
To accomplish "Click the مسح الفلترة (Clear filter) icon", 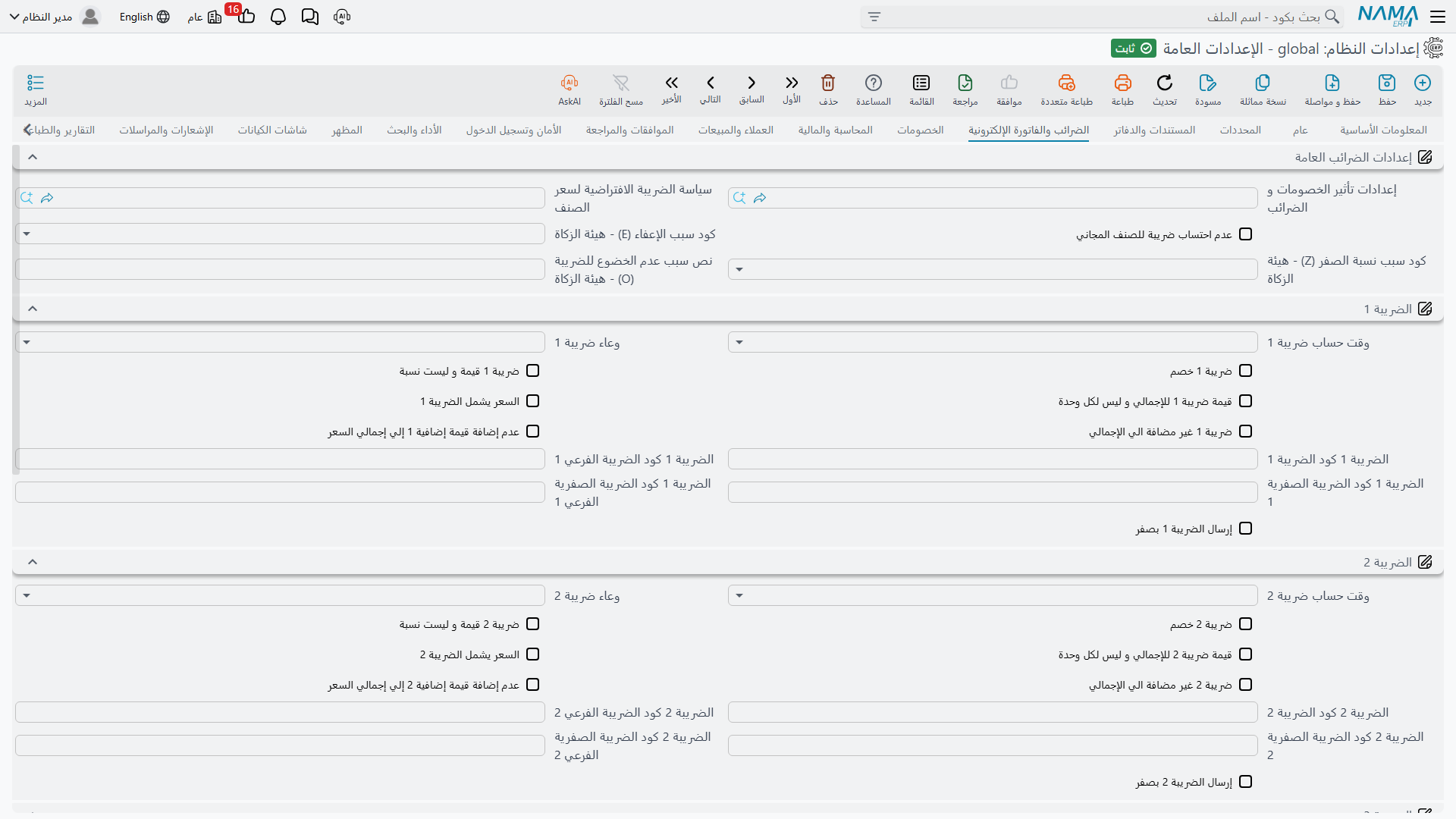I will coord(621,83).
